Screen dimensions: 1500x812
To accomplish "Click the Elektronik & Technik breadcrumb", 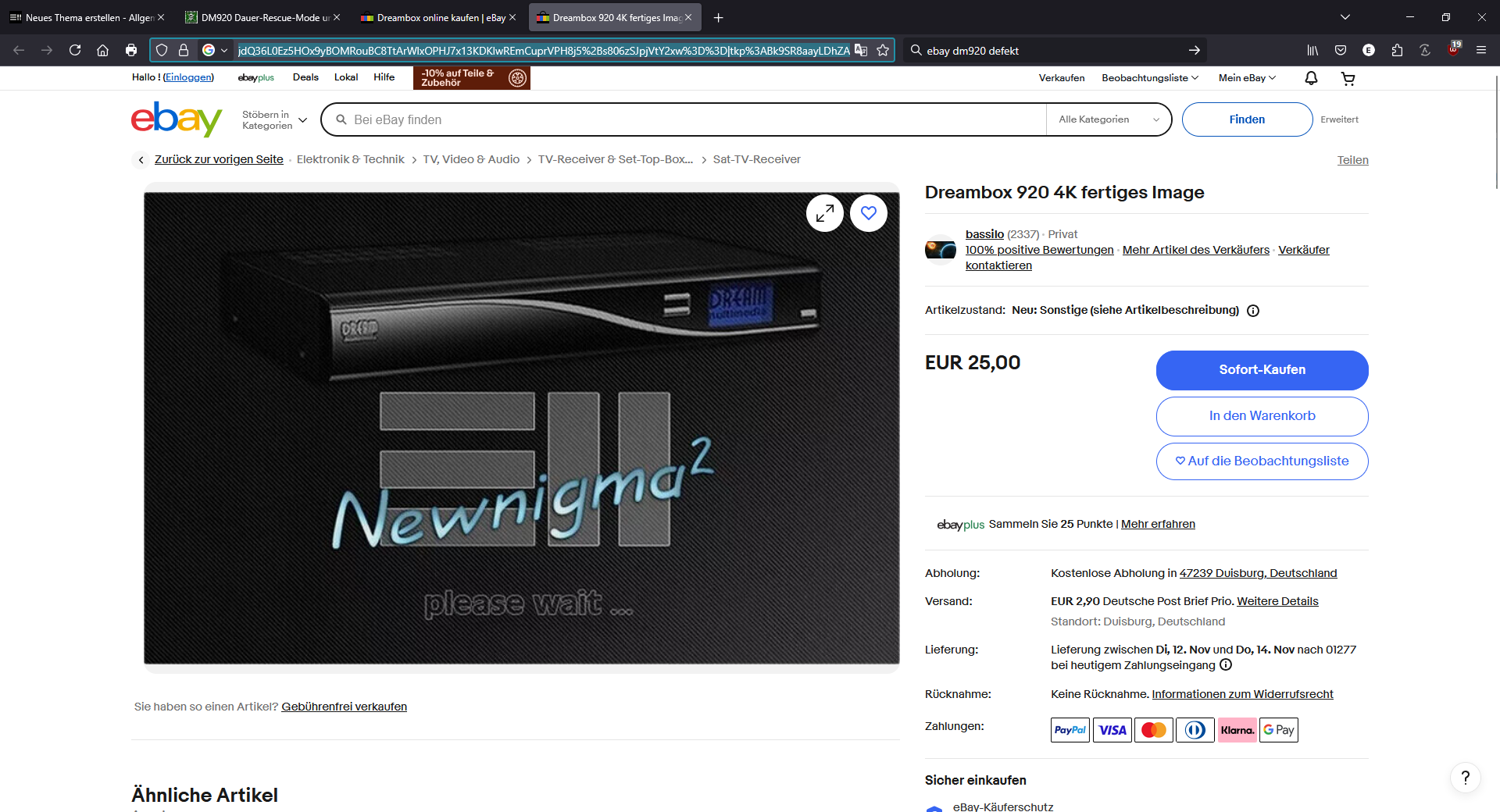I will coord(350,159).
